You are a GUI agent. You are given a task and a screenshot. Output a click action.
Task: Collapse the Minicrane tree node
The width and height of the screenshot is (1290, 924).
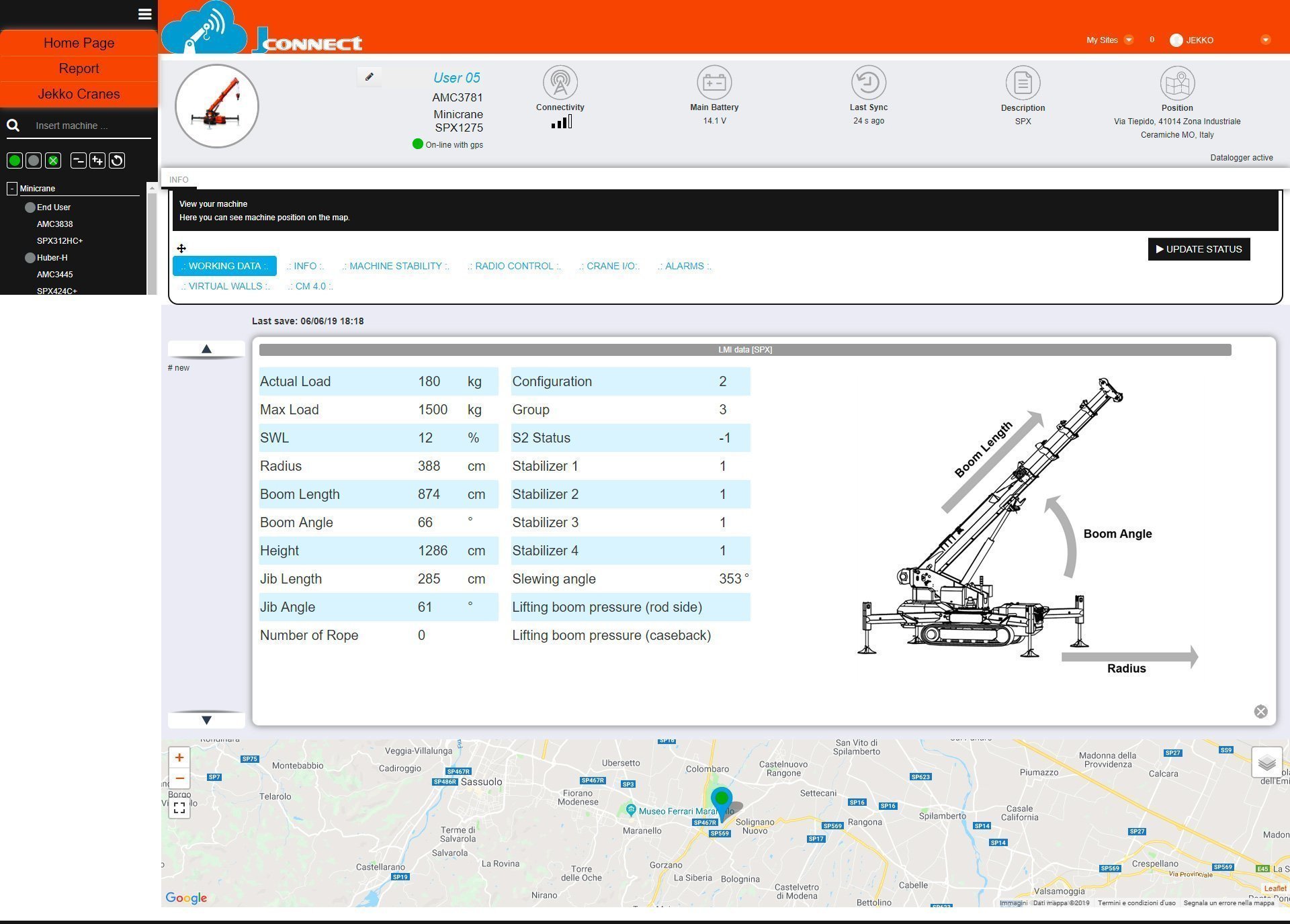12,189
